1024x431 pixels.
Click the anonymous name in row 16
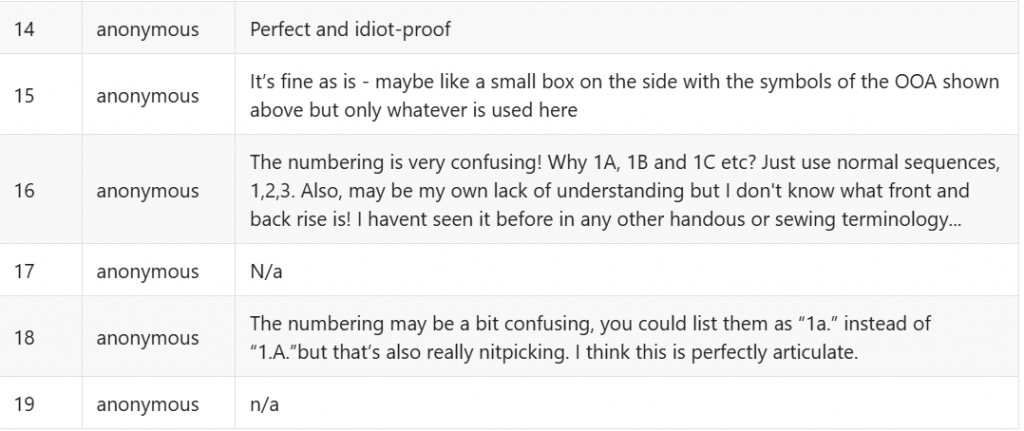147,191
